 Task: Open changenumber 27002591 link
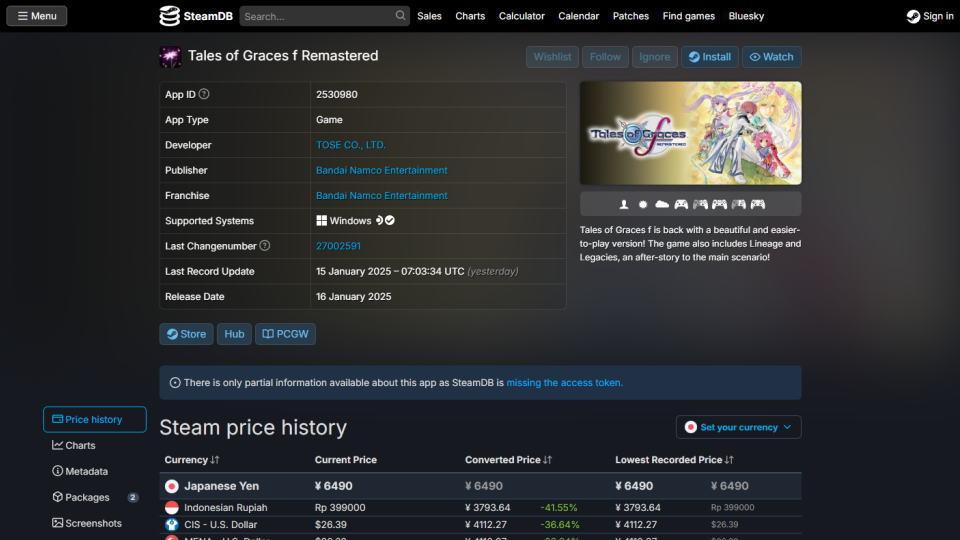[x=338, y=246]
